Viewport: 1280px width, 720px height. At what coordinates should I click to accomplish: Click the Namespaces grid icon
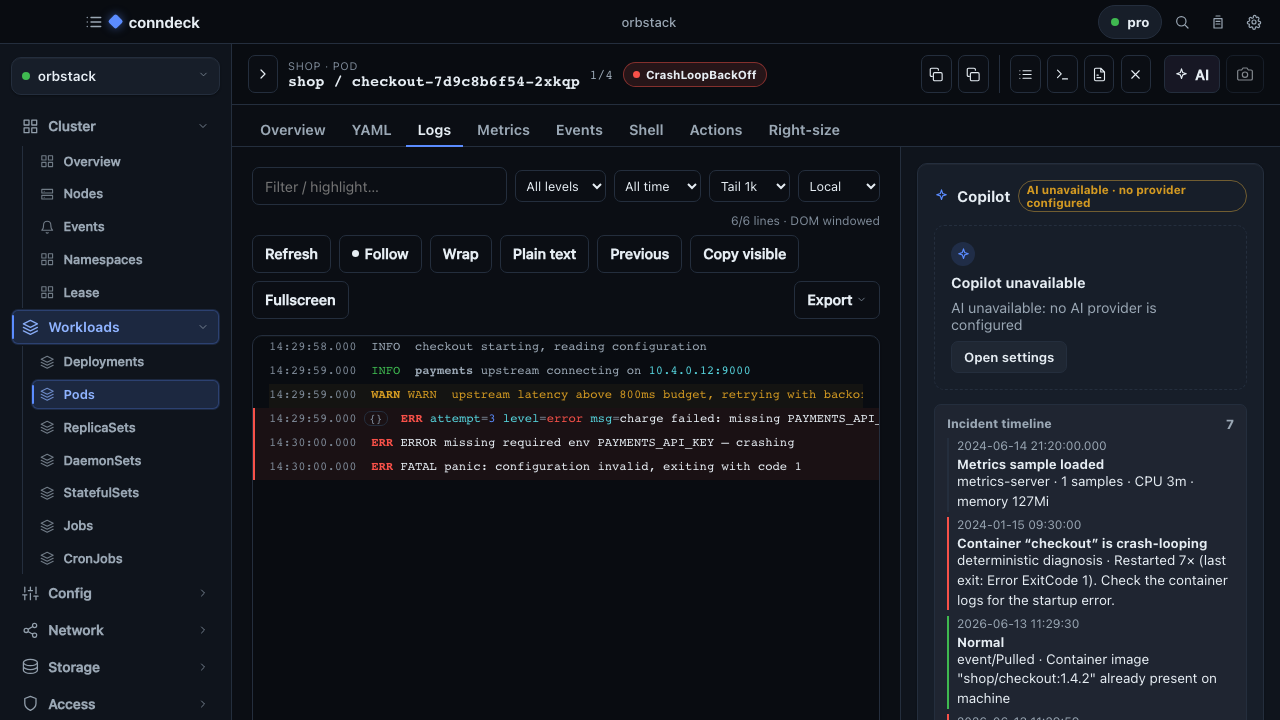tap(47, 260)
